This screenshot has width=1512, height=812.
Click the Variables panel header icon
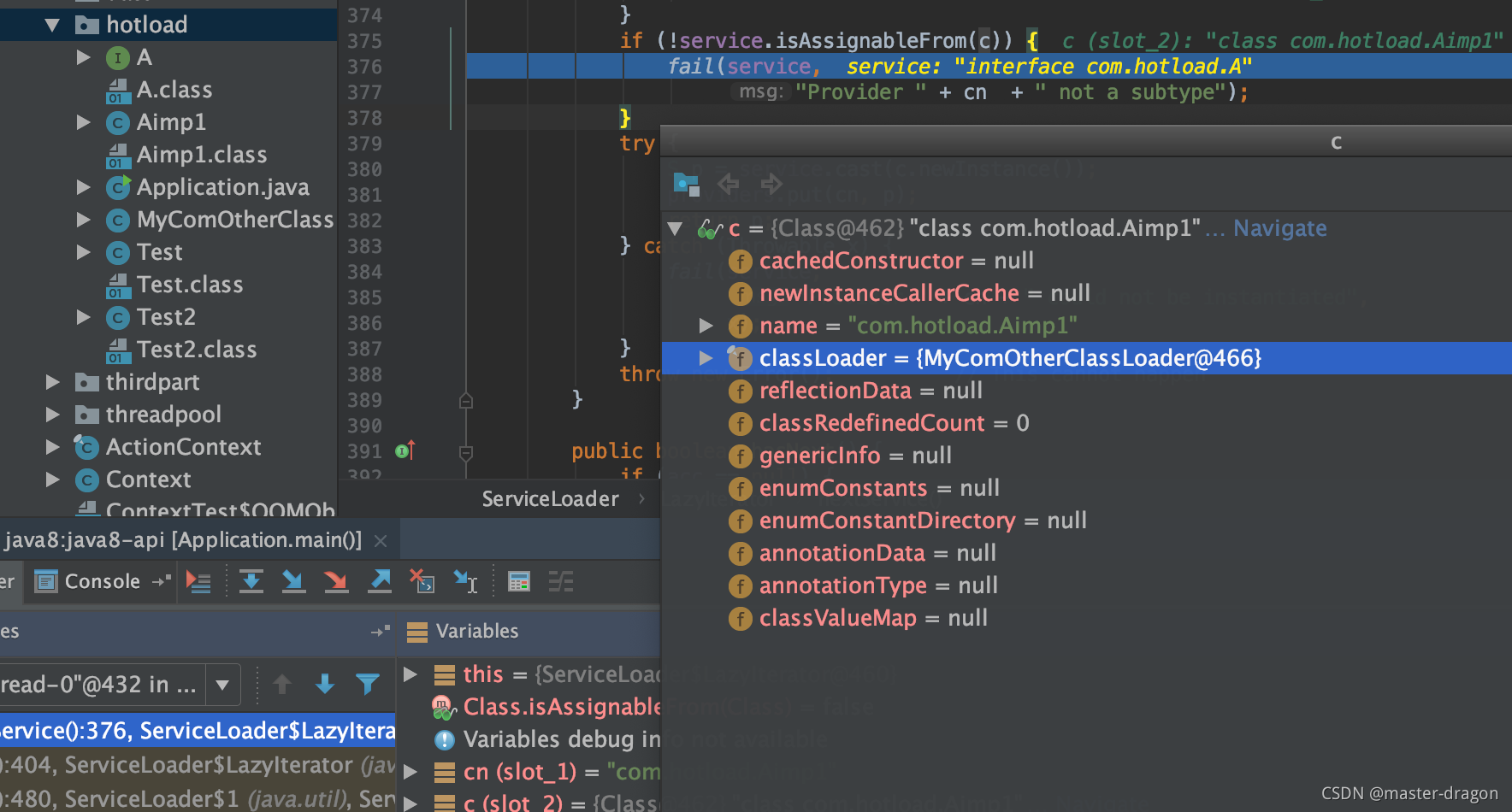417,633
